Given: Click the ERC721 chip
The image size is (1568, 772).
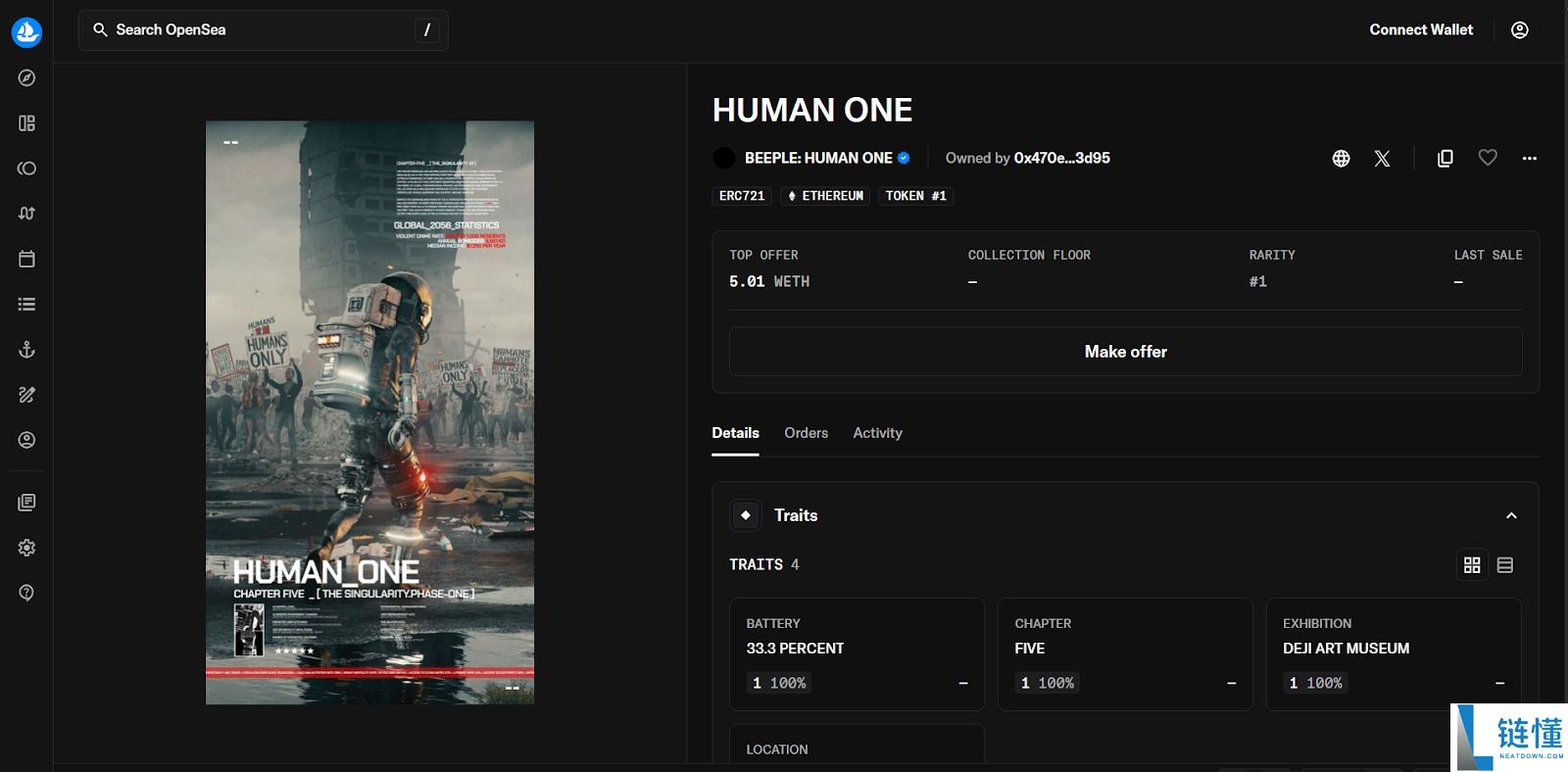Looking at the screenshot, I should 742,196.
